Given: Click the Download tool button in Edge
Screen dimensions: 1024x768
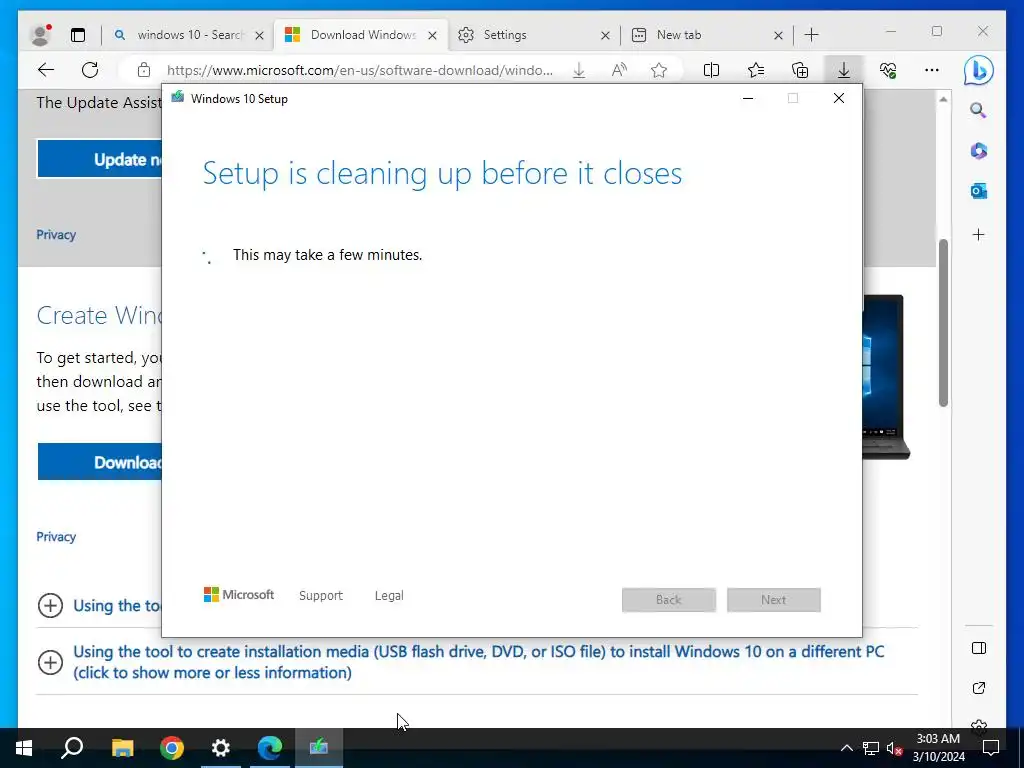Looking at the screenshot, I should pos(99,462).
